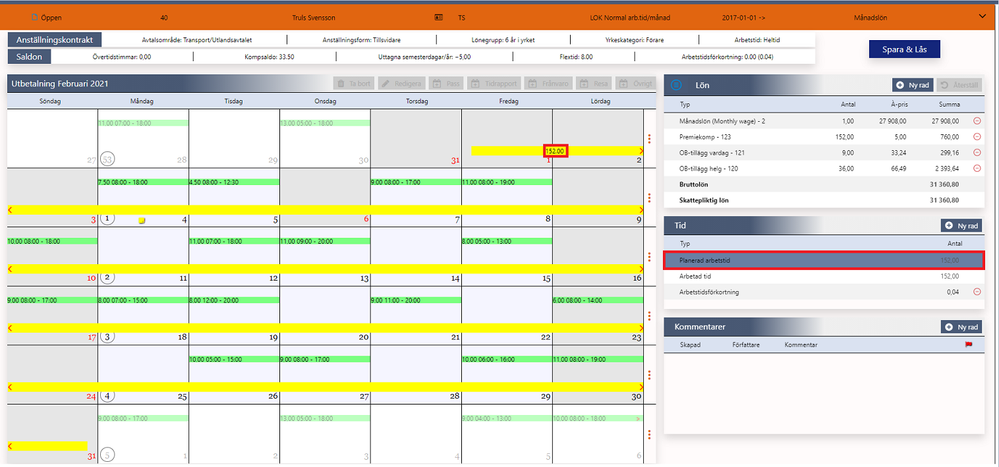Screen dimensions: 999x467
Task: Click Redigera toolbar button
Action: [x=401, y=83]
